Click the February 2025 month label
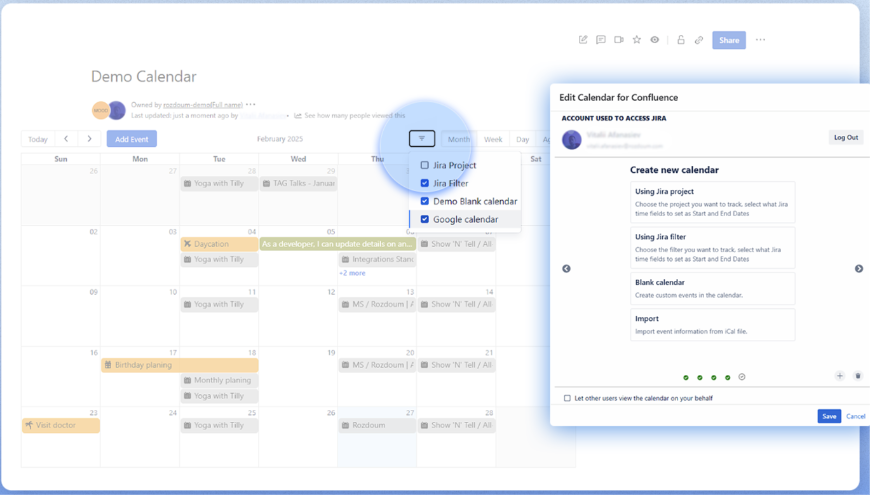The height and width of the screenshot is (495, 870). pos(280,139)
